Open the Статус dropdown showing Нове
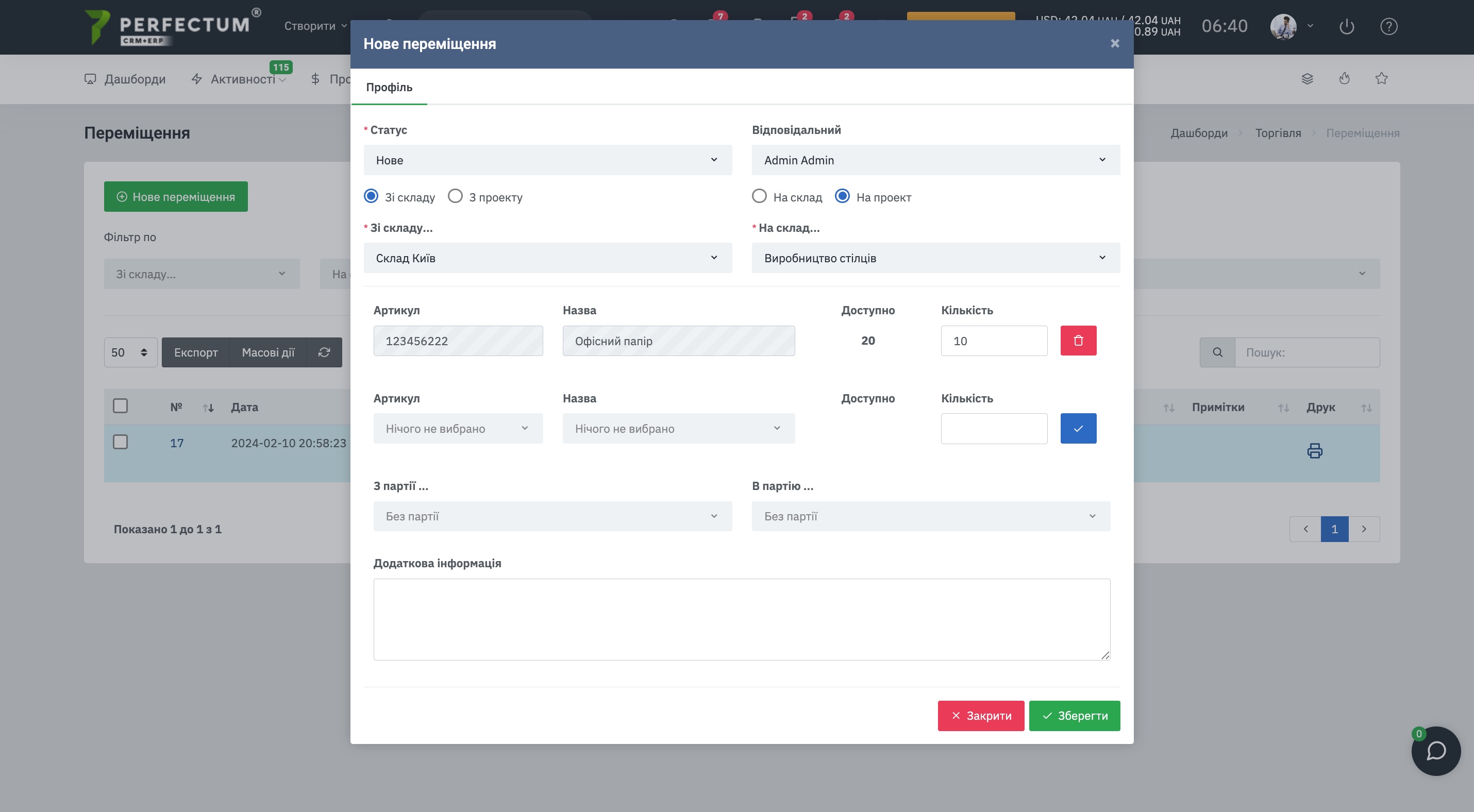Viewport: 1474px width, 812px height. [x=548, y=160]
